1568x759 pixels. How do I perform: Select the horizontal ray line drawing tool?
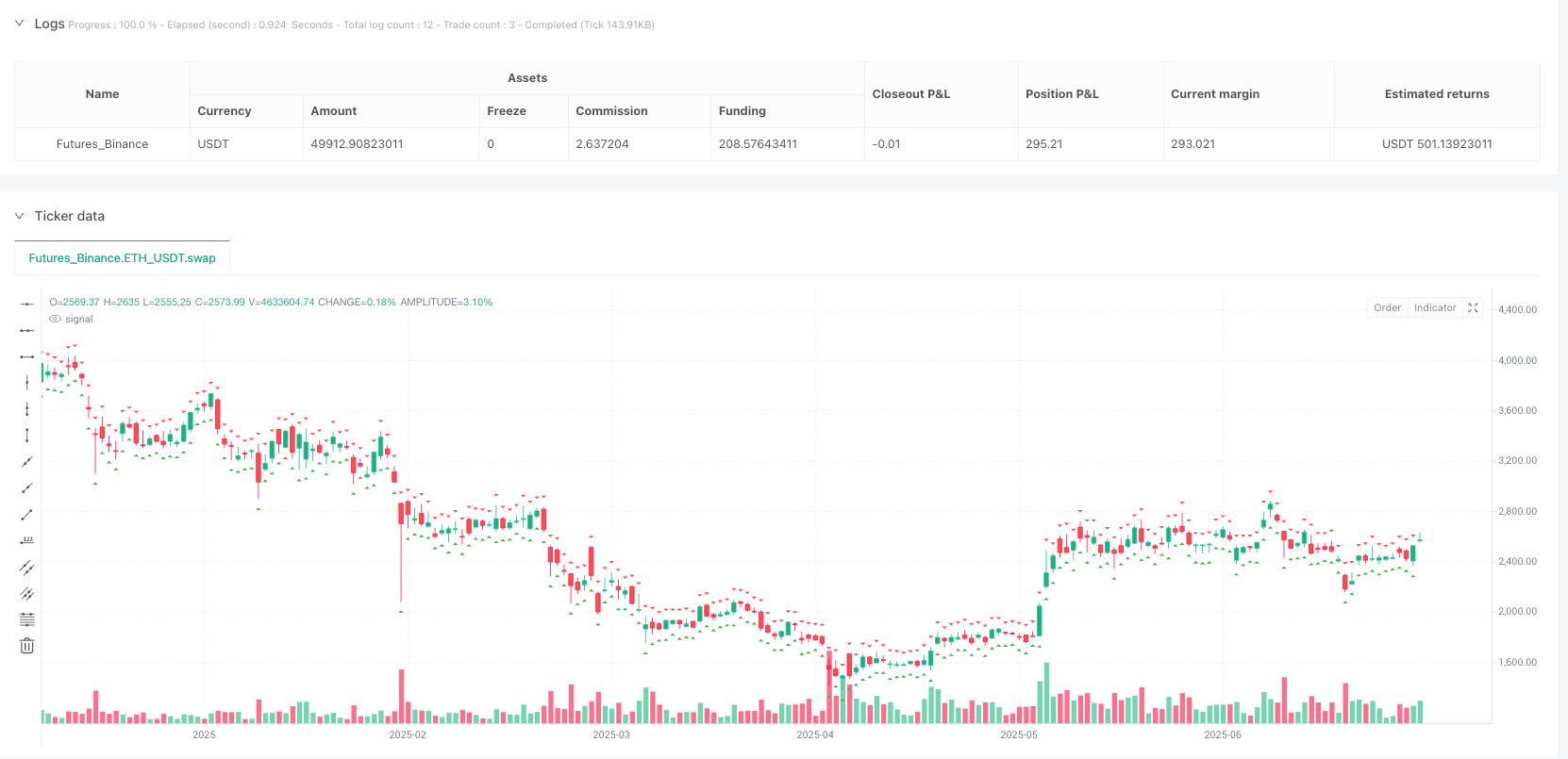point(27,330)
